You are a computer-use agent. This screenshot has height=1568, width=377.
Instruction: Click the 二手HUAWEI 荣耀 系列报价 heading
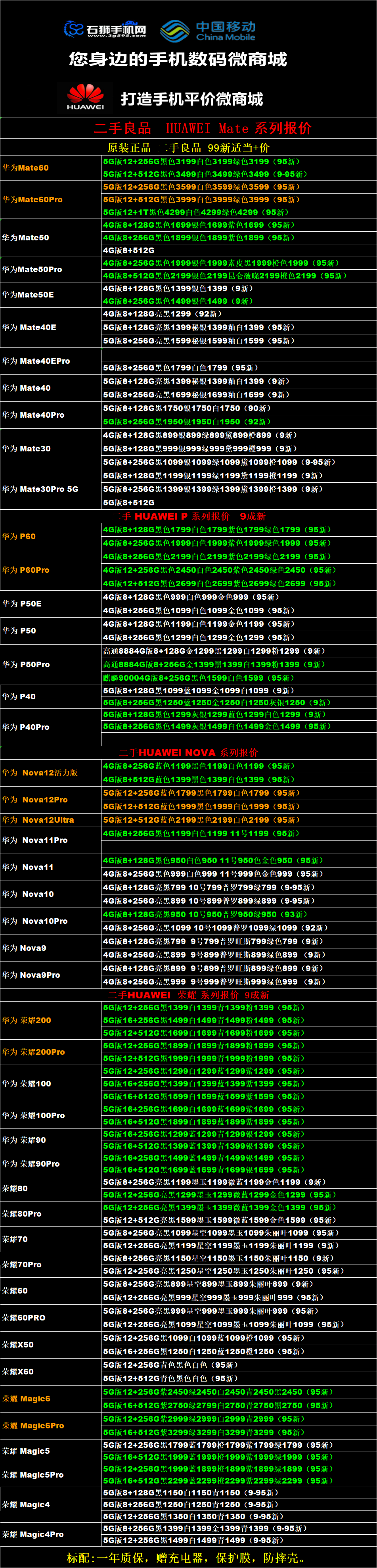tap(189, 995)
